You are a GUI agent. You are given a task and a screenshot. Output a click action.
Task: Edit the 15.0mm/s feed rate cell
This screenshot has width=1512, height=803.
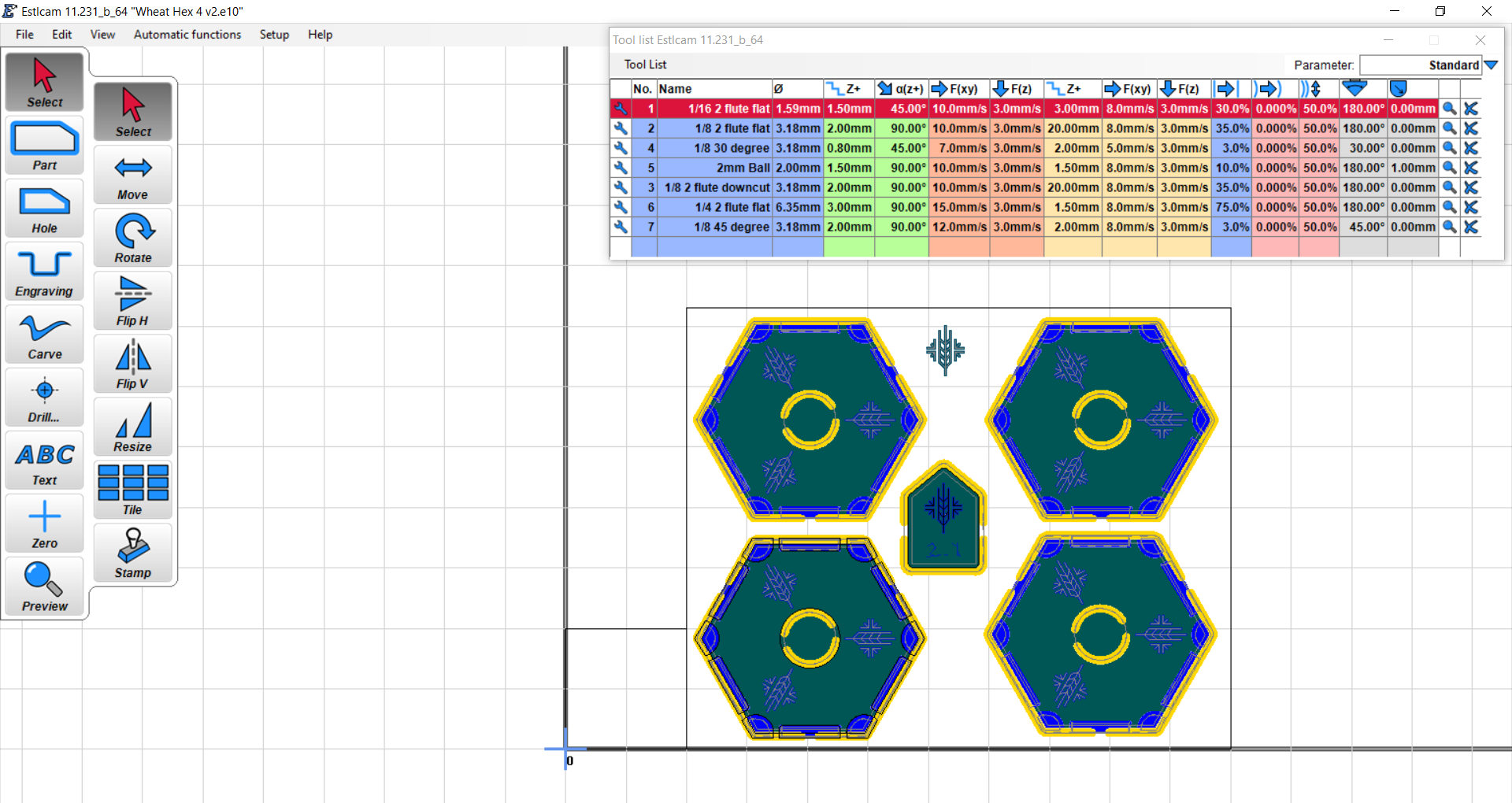pos(959,207)
